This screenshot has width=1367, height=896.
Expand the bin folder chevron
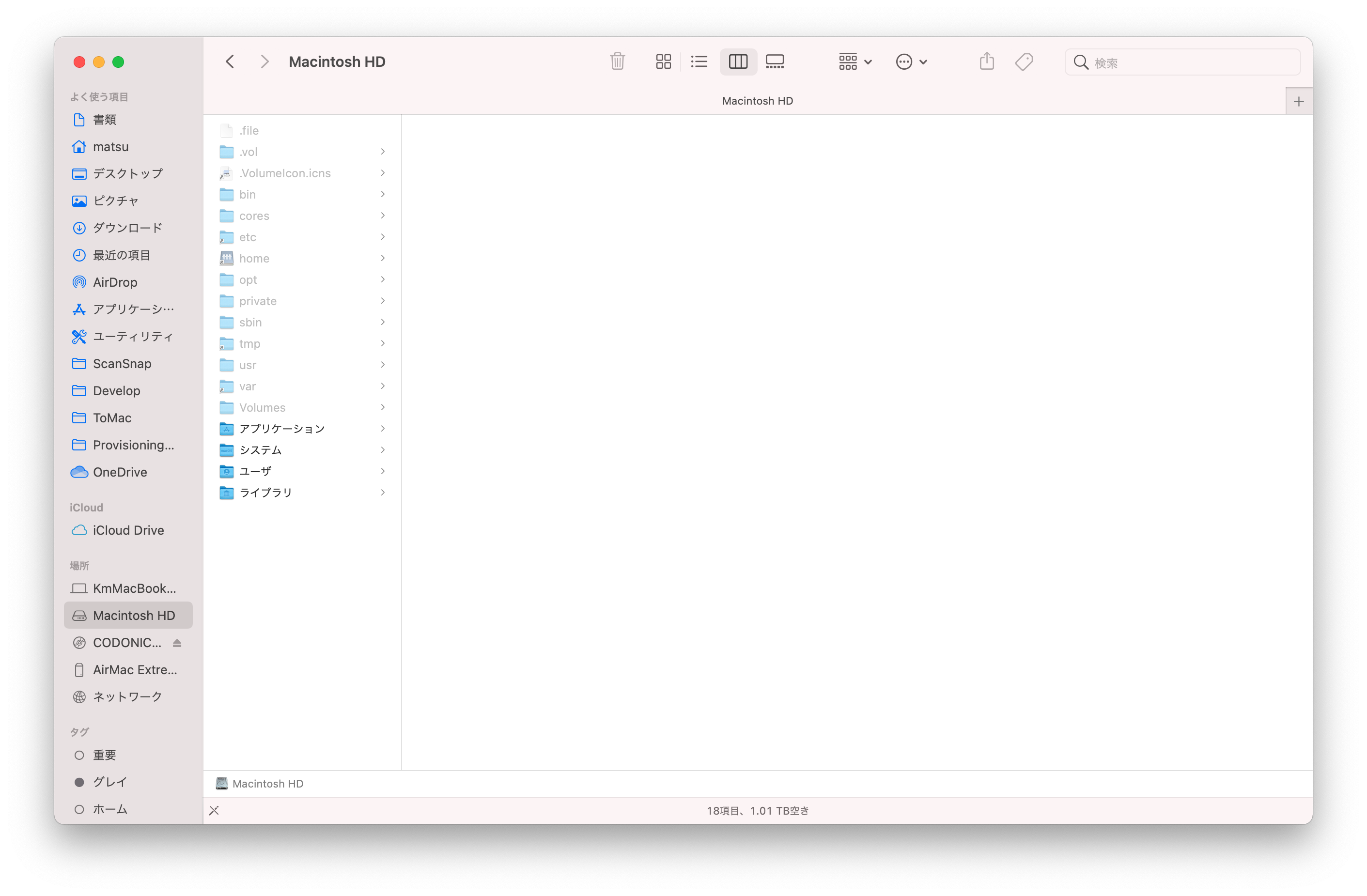(x=383, y=194)
